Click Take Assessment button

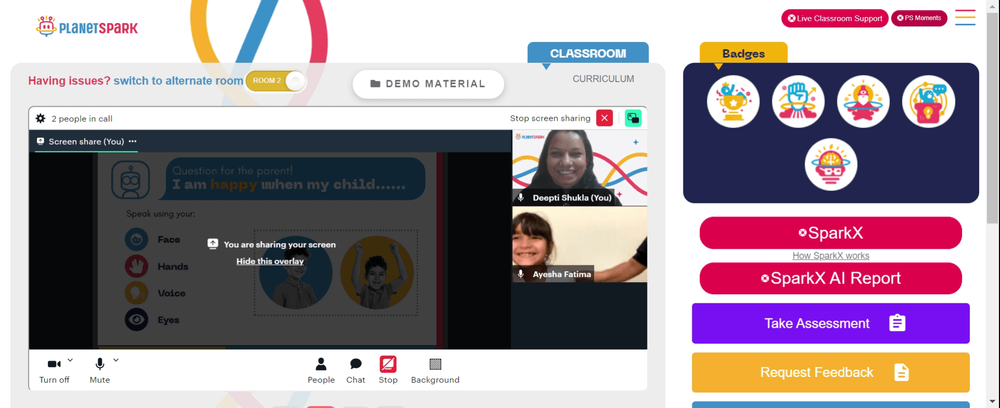[830, 323]
